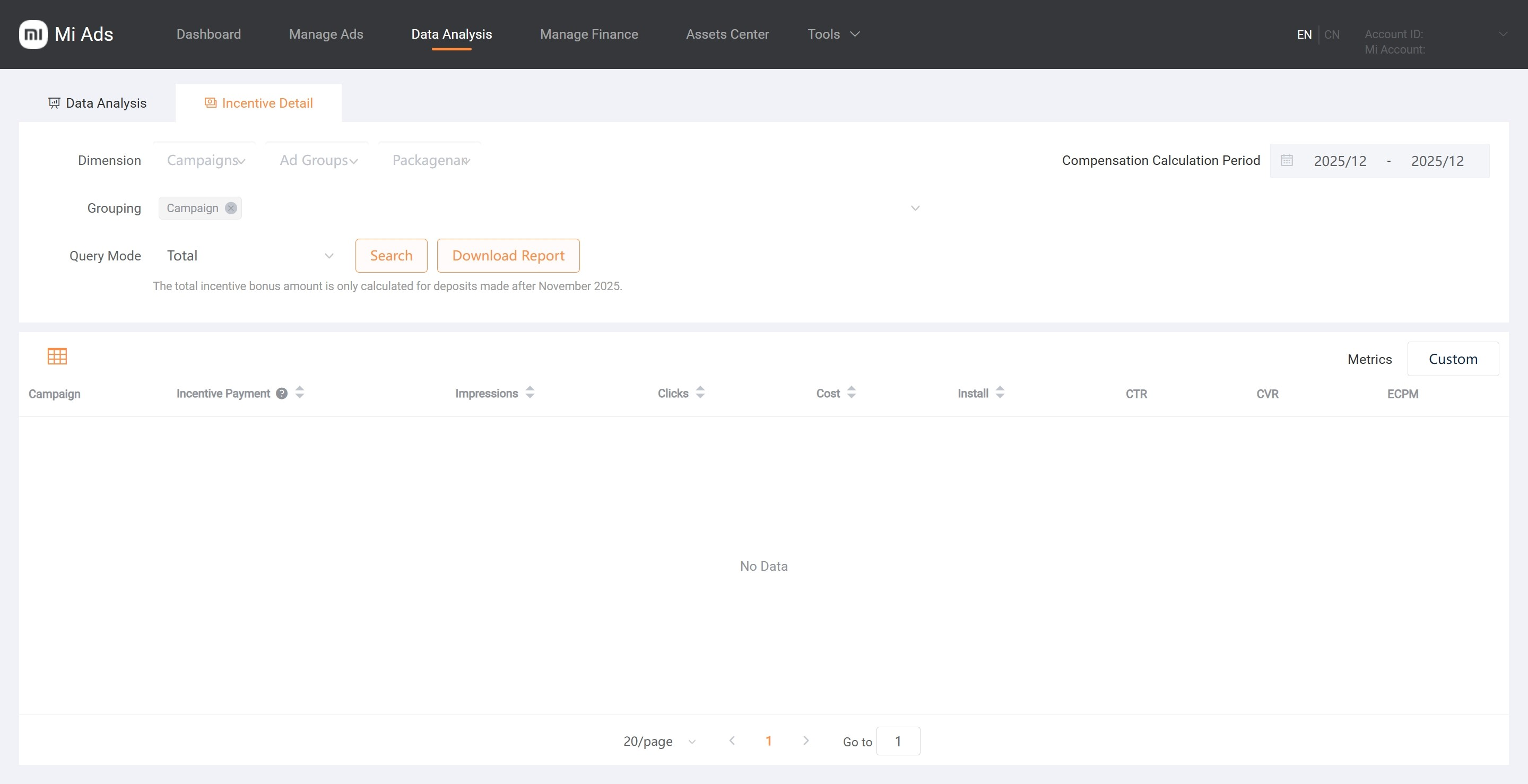Switch language to CN
Image resolution: width=1528 pixels, height=784 pixels.
pyautogui.click(x=1332, y=34)
